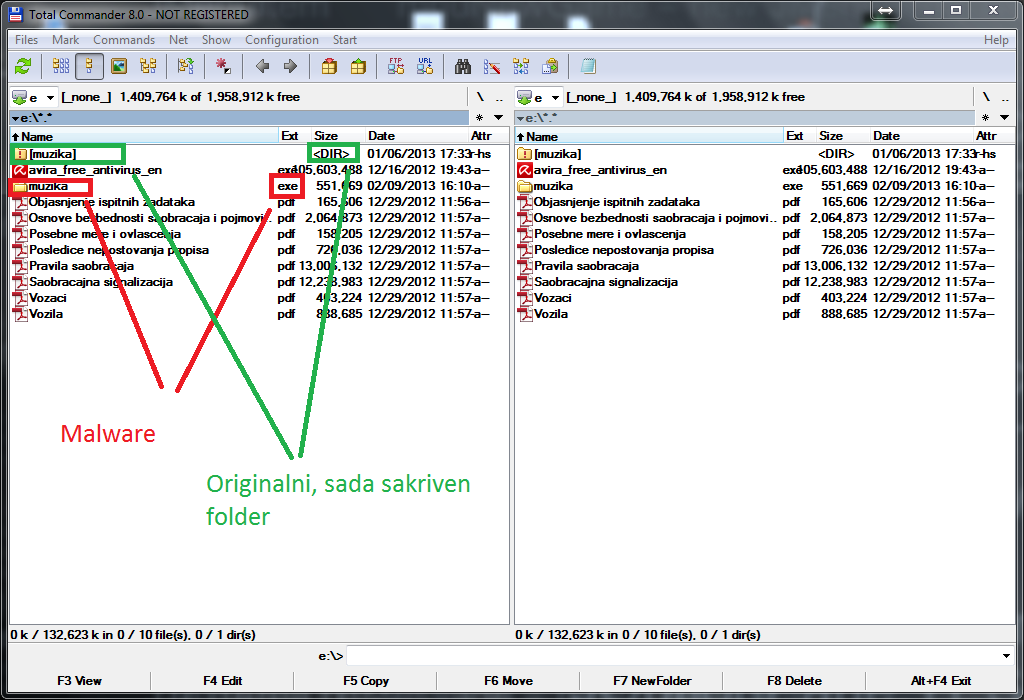Click the Alt+F4 Exit button
This screenshot has width=1024, height=700.
pyautogui.click(x=940, y=680)
